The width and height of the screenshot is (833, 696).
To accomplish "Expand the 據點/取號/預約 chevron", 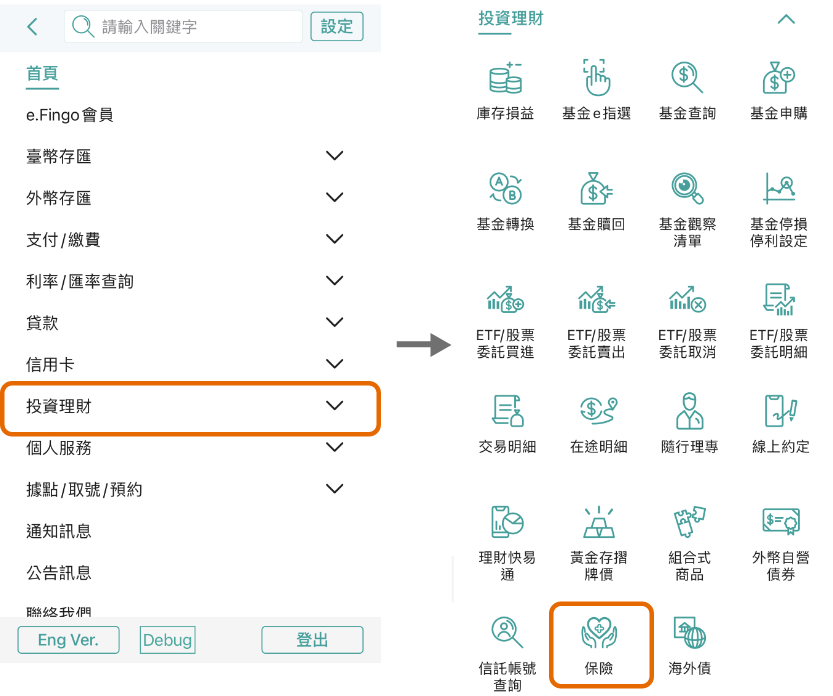I will point(334,488).
